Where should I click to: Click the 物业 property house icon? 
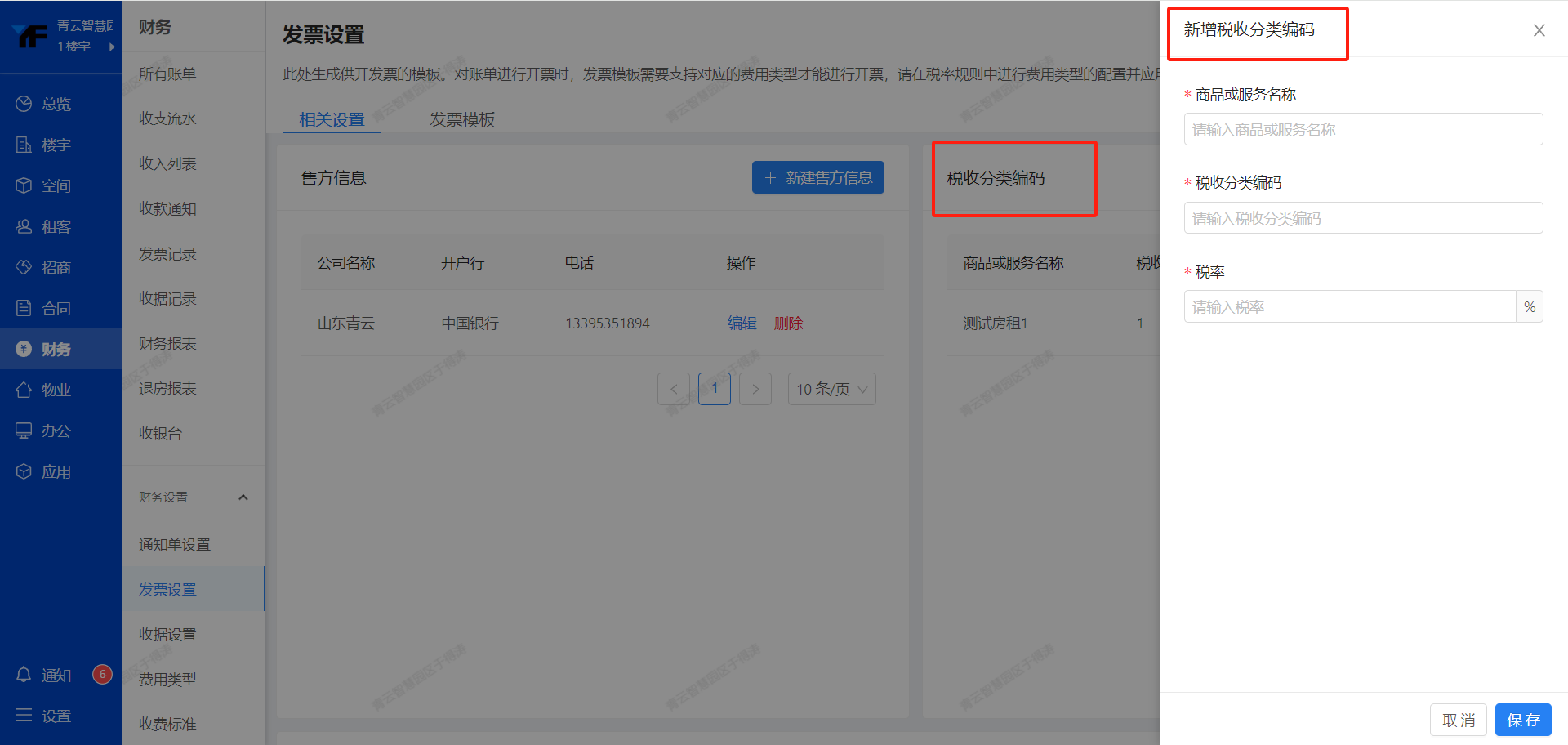tap(24, 390)
